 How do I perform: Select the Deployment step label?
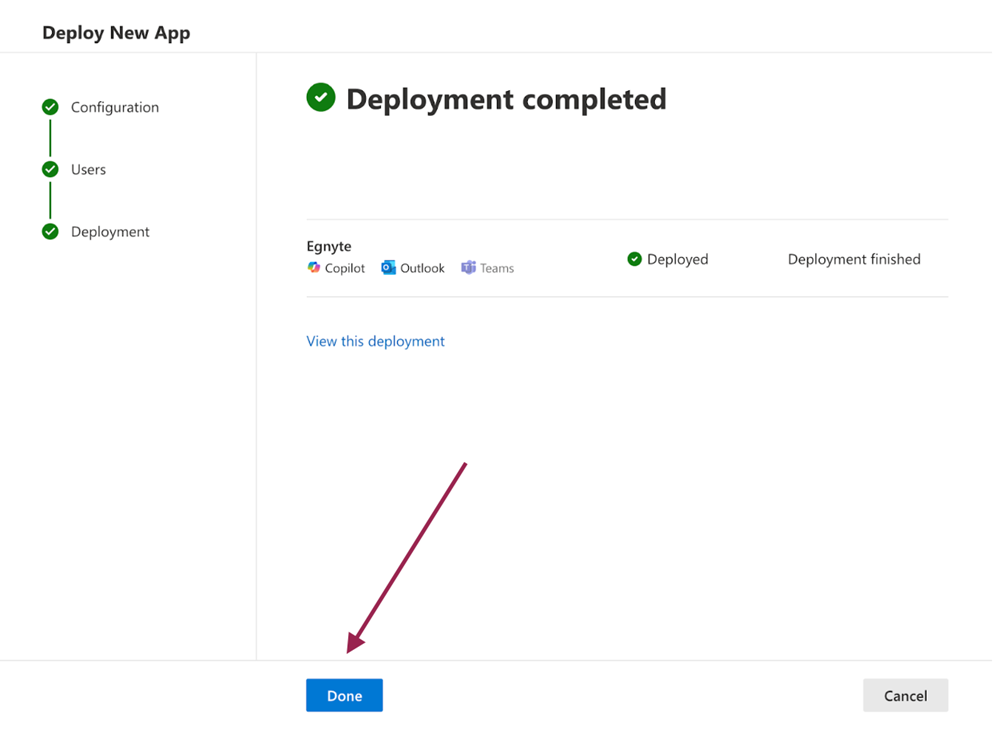click(110, 231)
